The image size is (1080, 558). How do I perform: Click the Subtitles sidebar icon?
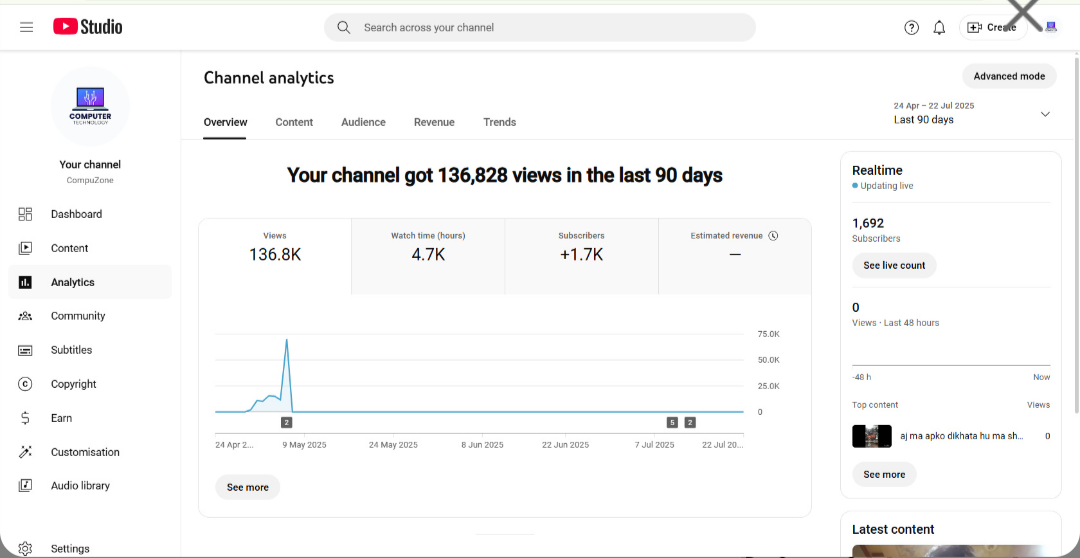click(25, 350)
